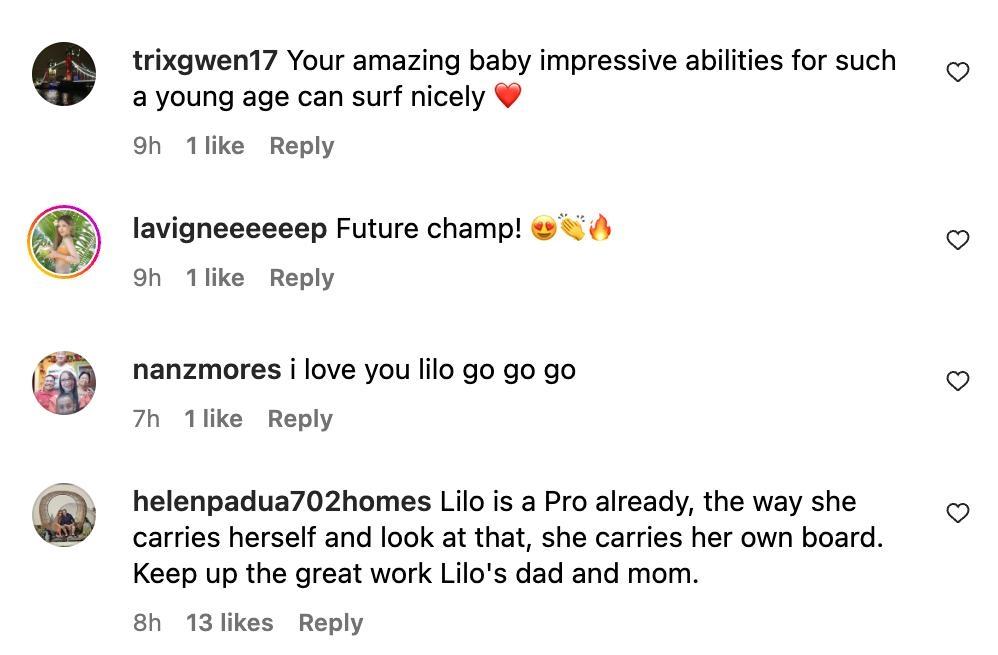This screenshot has width=998, height=655.
Task: View lavigneeeeep's profile avatar
Action: coord(64,242)
